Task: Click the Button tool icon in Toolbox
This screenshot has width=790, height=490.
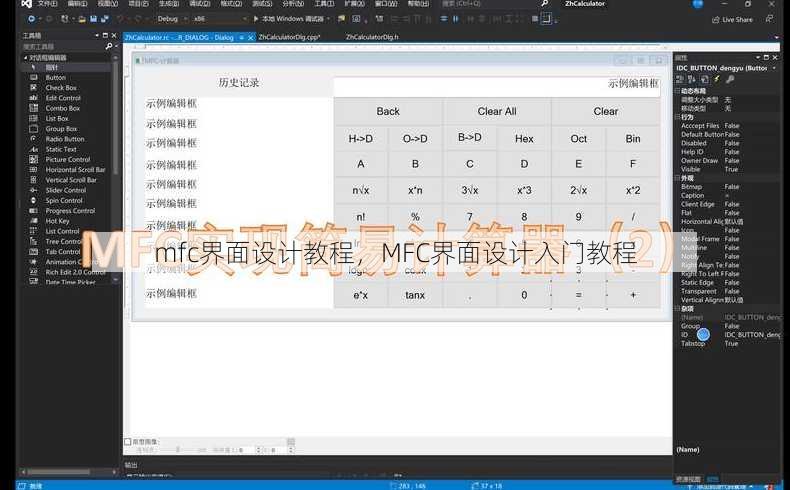Action: [34, 78]
